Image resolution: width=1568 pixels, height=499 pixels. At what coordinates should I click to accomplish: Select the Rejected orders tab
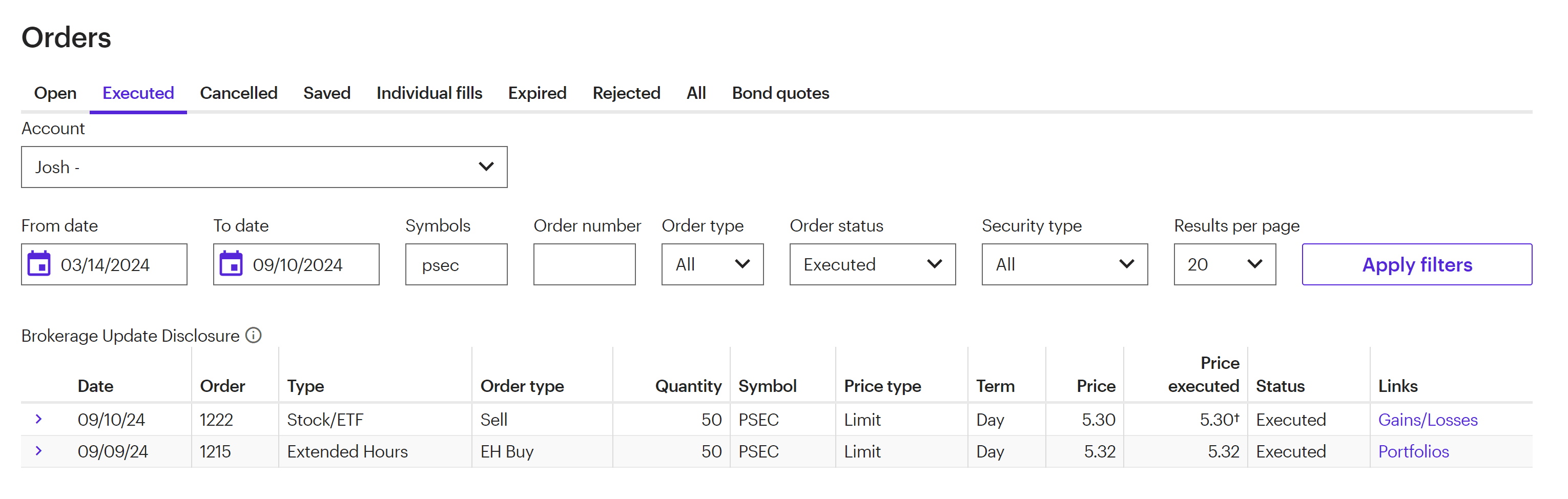(626, 93)
